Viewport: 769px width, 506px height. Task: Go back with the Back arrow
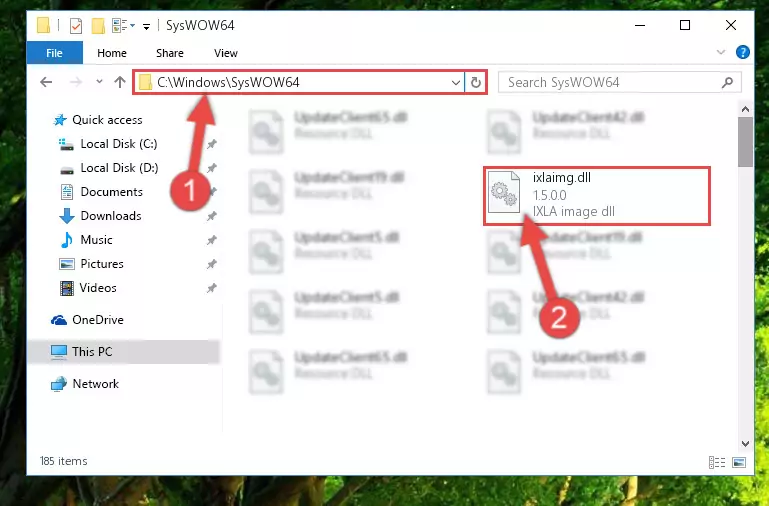pos(46,82)
